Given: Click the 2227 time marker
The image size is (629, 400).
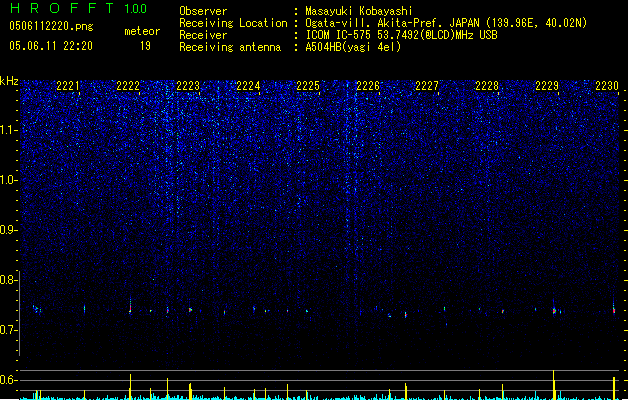Looking at the screenshot, I should tap(427, 86).
